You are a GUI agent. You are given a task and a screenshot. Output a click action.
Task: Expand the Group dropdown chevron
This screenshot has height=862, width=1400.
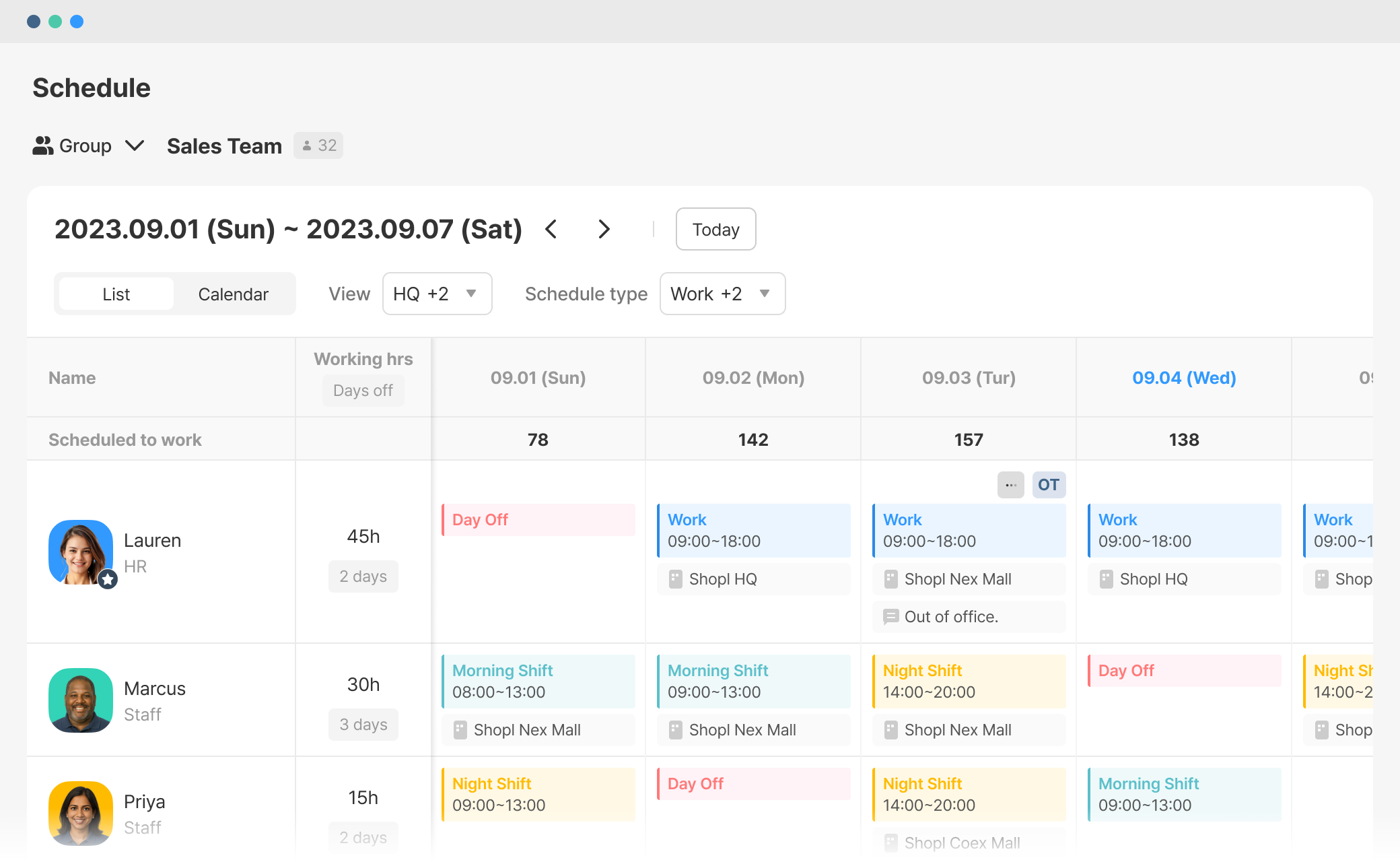pos(135,145)
